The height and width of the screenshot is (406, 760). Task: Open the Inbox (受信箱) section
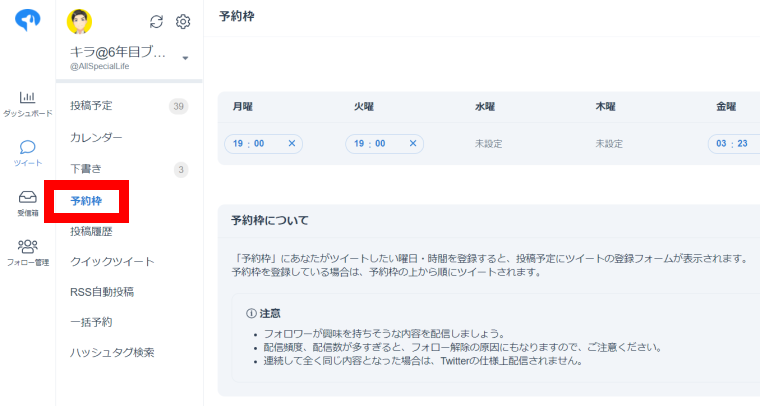(x=28, y=202)
